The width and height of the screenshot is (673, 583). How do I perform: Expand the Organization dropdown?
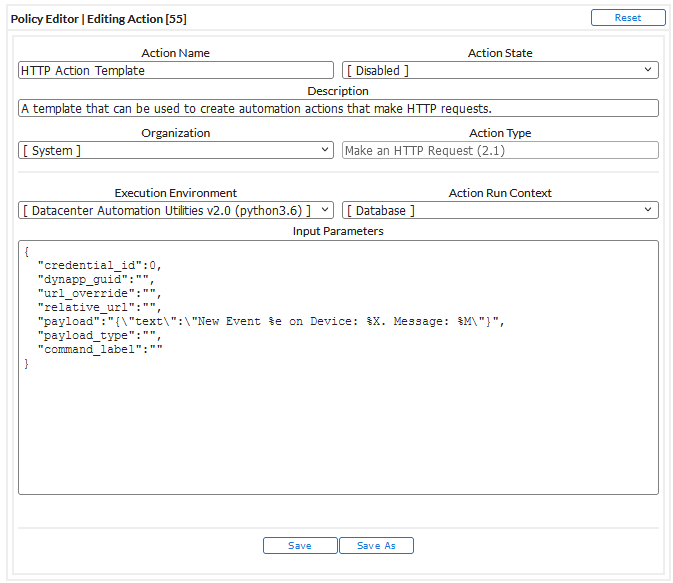pyautogui.click(x=176, y=150)
